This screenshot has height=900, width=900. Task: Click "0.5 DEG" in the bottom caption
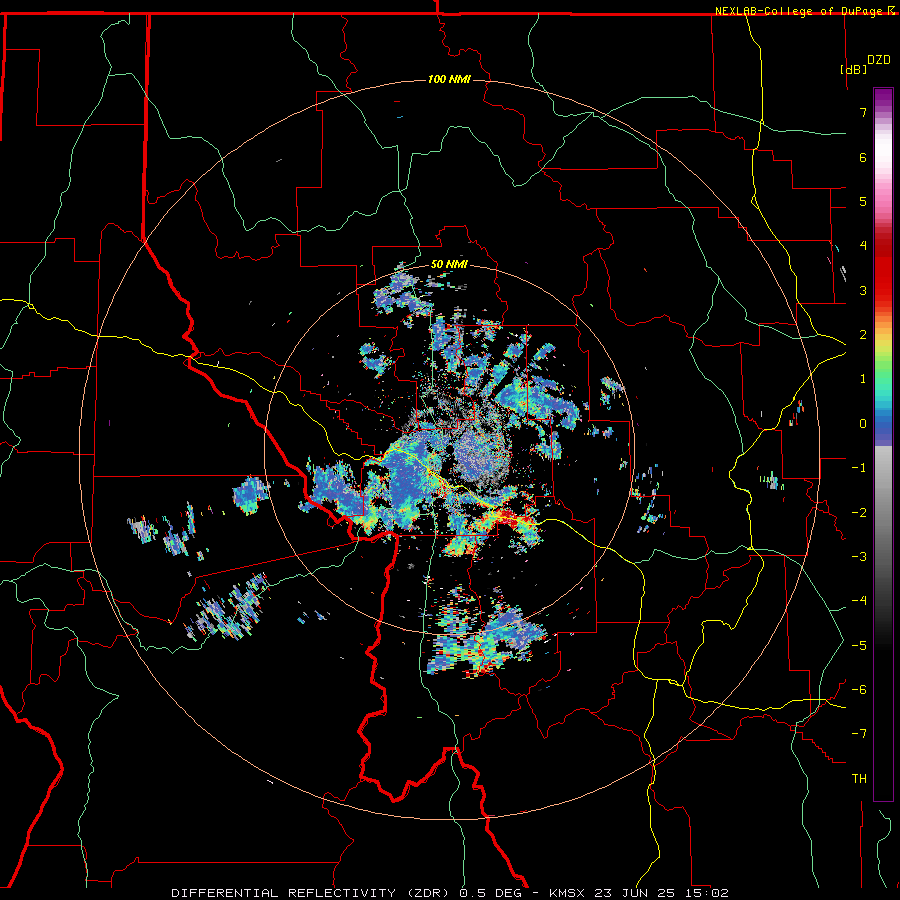tap(491, 893)
